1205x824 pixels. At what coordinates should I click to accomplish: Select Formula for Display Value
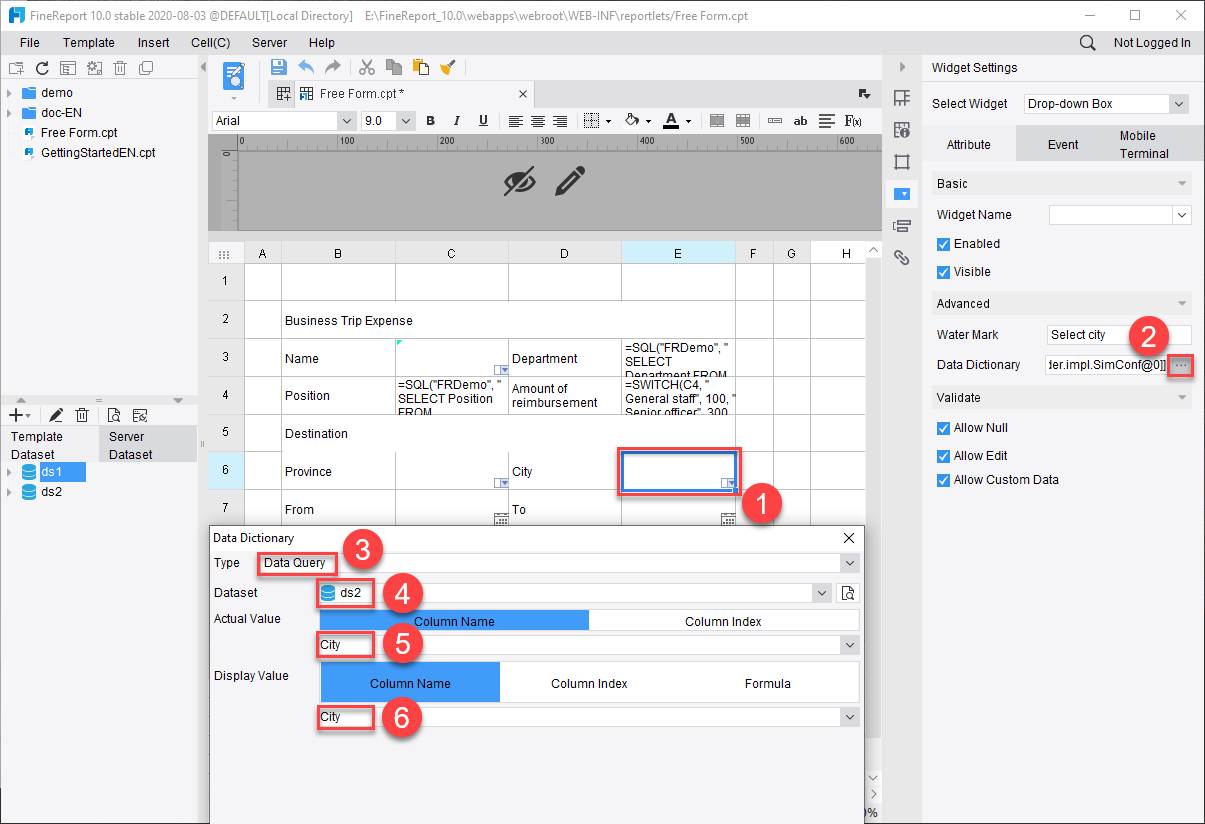point(768,683)
